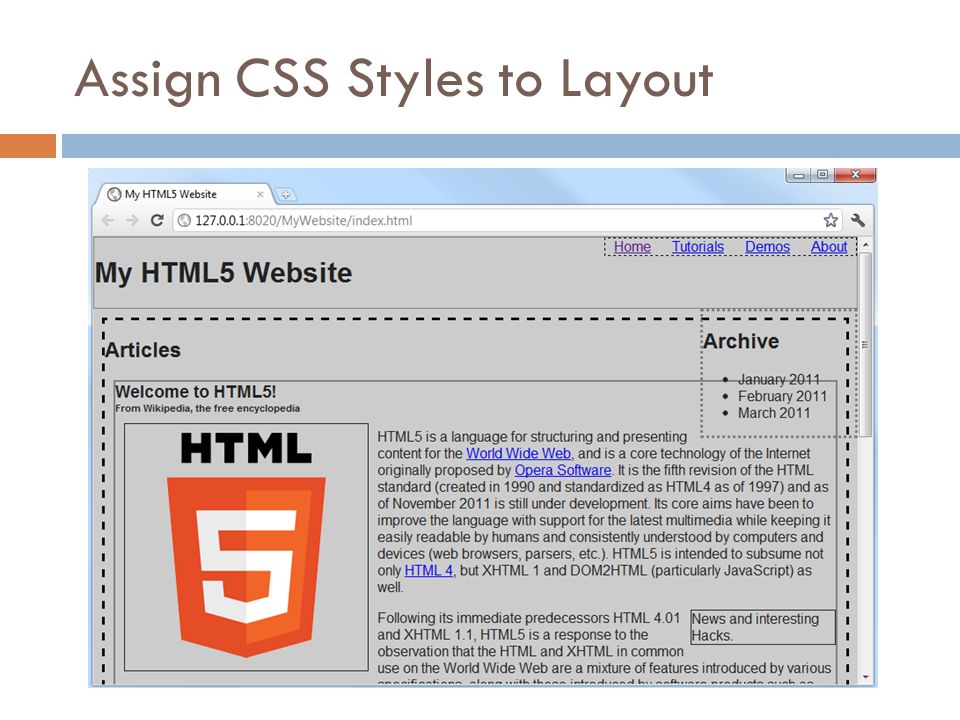Reload the page with the refresh icon

(157, 220)
